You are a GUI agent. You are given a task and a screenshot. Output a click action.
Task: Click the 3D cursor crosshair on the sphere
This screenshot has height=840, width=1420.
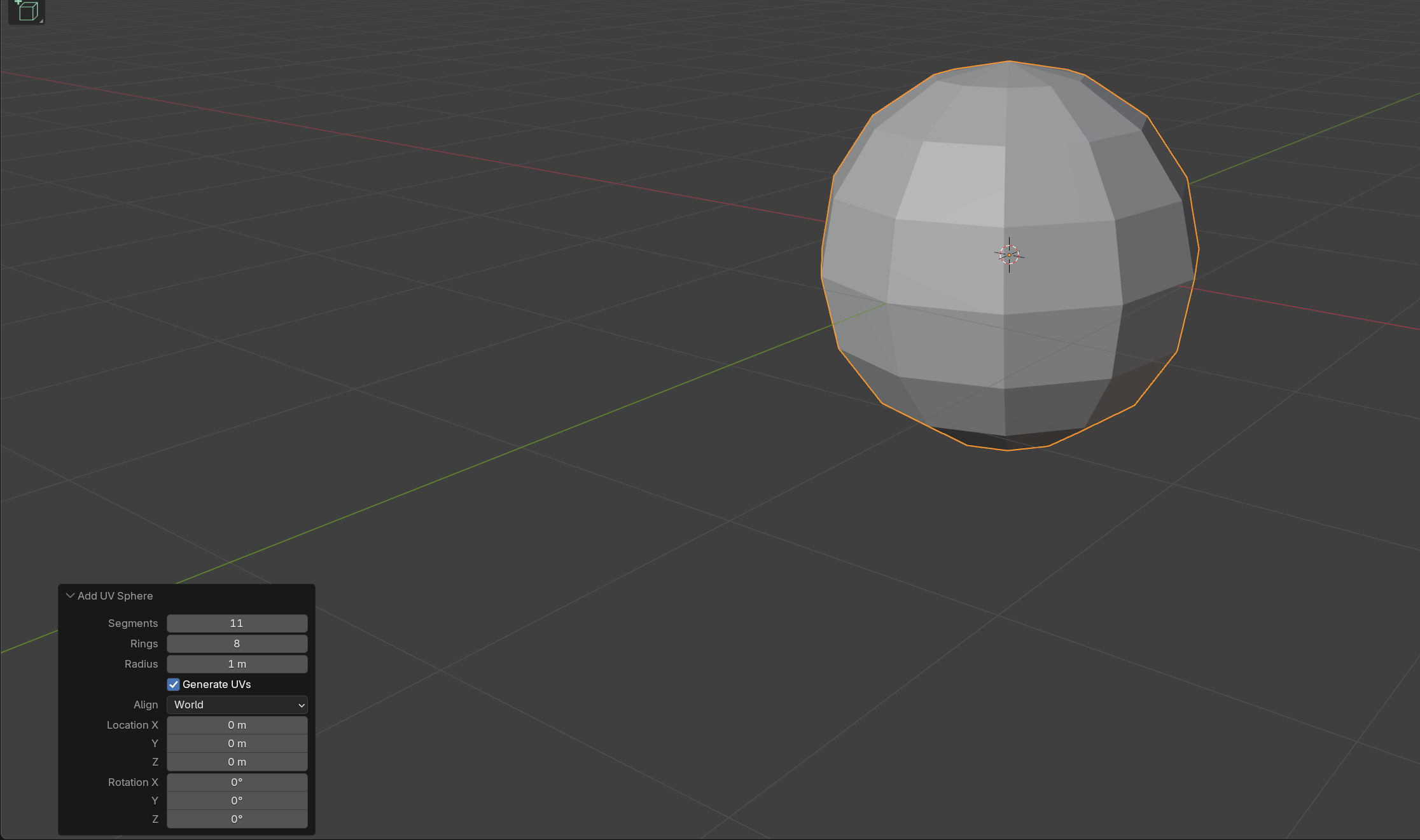1009,255
